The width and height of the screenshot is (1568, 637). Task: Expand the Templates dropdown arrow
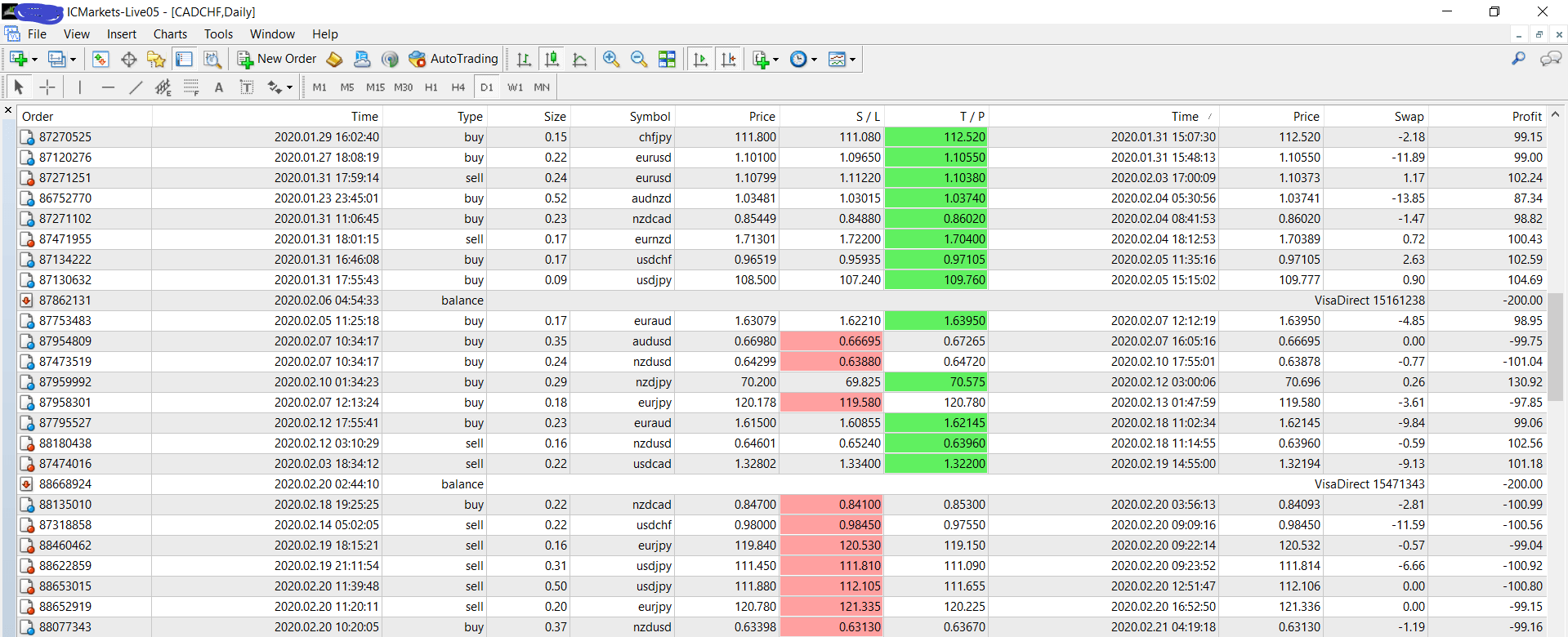tap(852, 60)
